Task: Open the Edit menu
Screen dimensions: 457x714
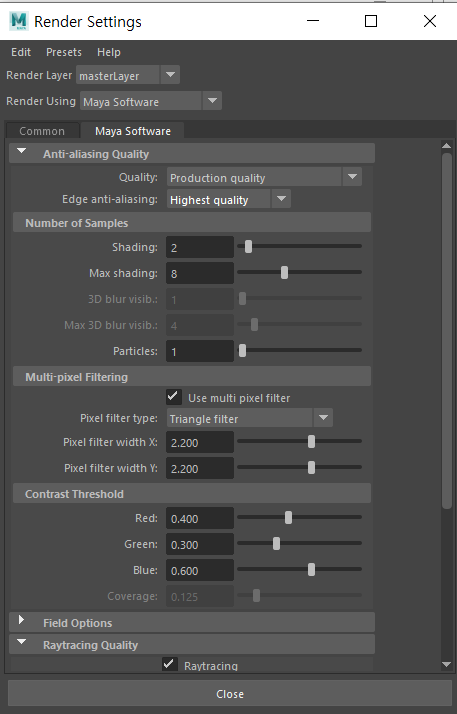Action: [x=21, y=52]
